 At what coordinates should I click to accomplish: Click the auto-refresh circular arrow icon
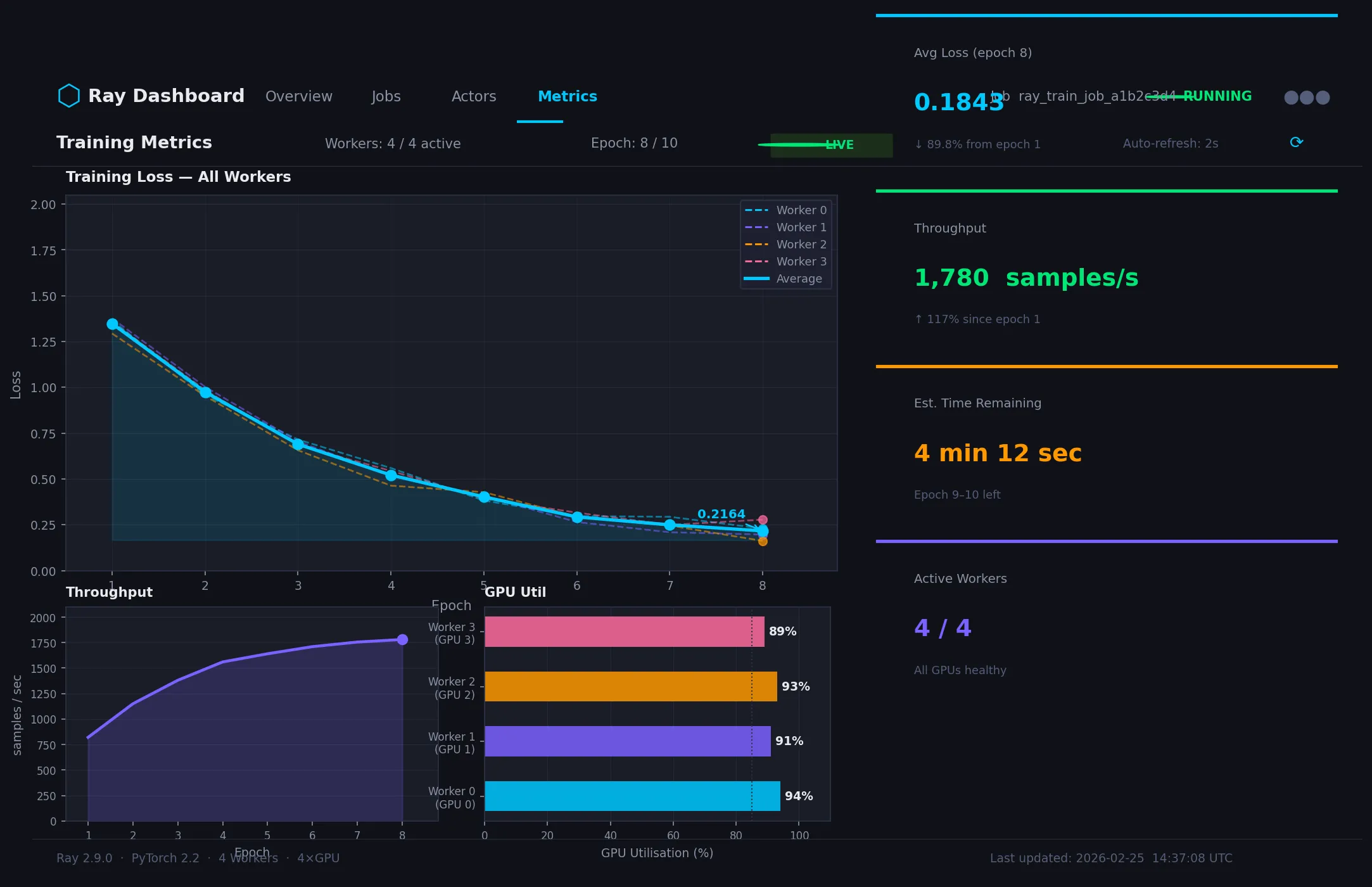tap(1296, 142)
